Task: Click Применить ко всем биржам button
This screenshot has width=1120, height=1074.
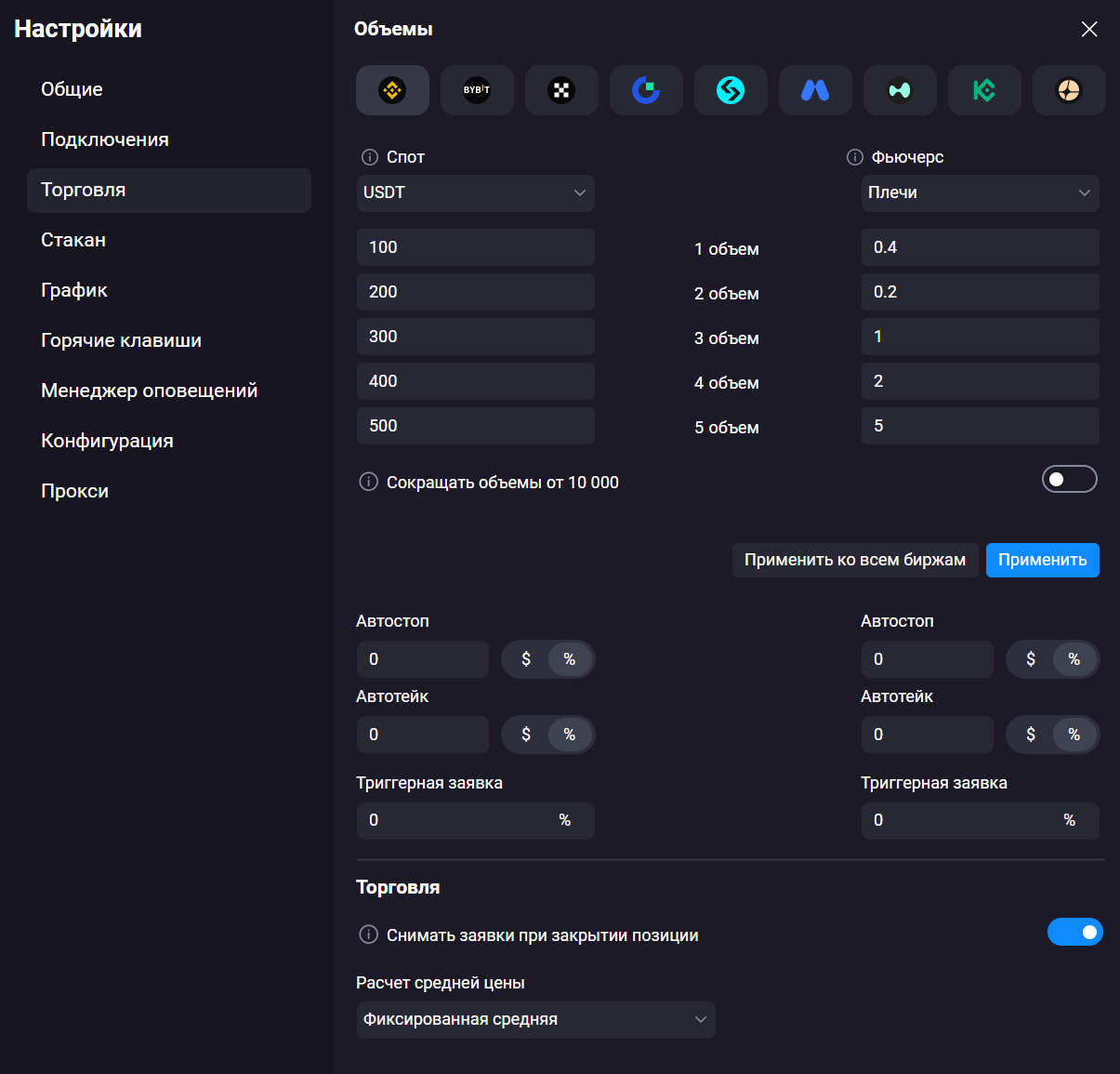Action: pyautogui.click(x=855, y=560)
